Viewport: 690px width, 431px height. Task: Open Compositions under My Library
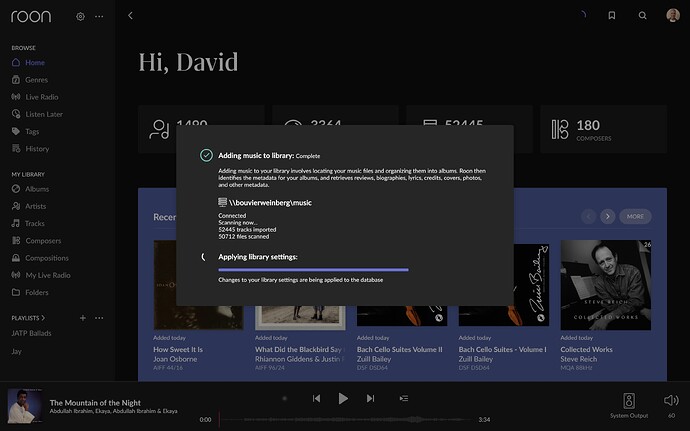click(40, 258)
